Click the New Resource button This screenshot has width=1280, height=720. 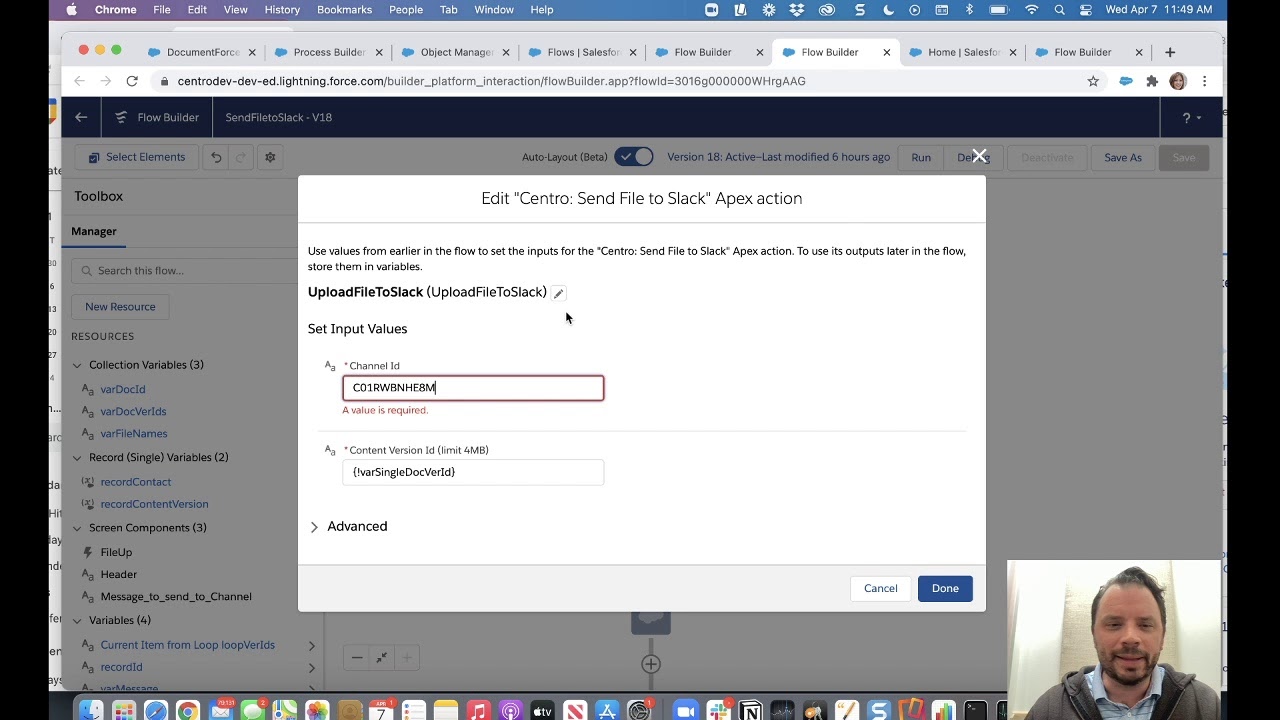click(x=120, y=307)
